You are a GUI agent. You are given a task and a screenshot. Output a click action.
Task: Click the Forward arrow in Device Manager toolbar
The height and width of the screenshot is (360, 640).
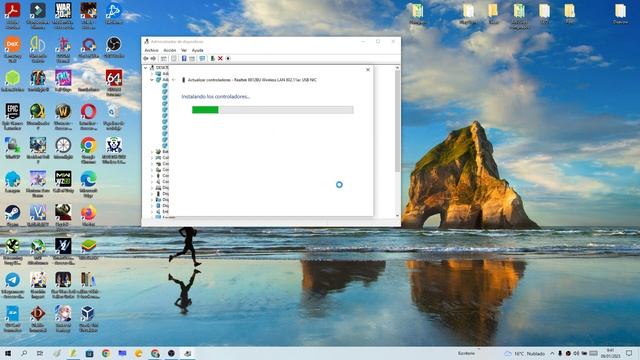[x=153, y=59]
